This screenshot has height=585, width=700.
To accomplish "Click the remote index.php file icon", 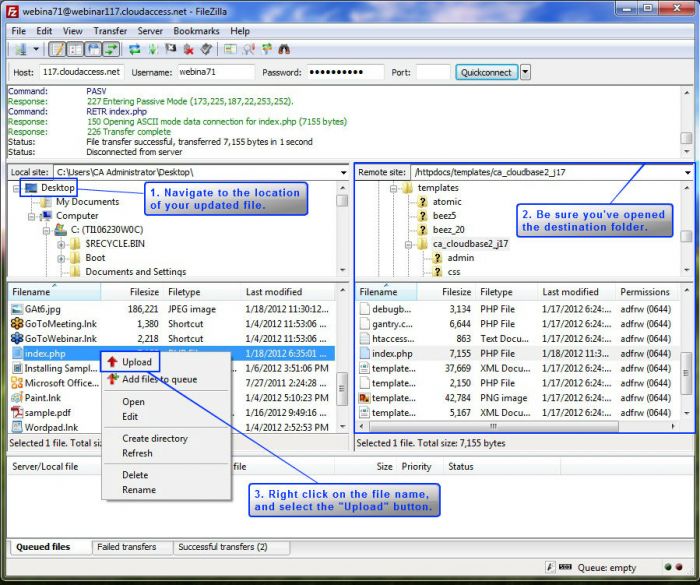I will click(364, 353).
